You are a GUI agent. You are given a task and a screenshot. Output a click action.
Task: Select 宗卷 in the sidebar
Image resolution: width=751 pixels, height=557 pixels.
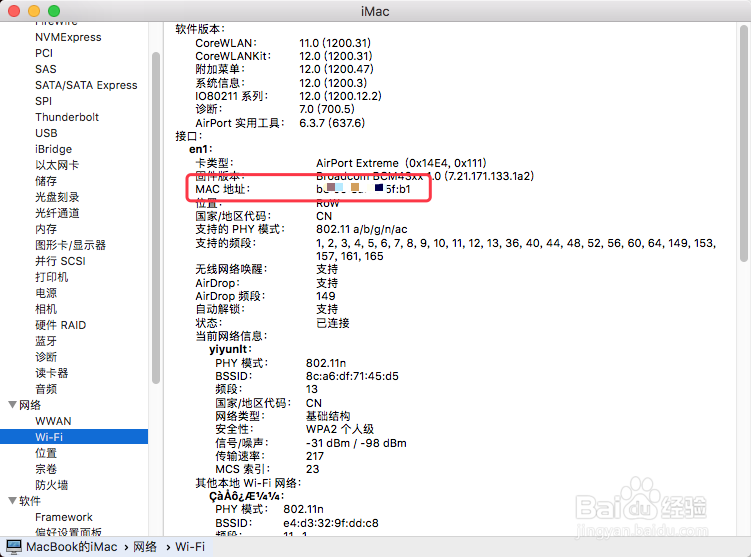[46, 469]
